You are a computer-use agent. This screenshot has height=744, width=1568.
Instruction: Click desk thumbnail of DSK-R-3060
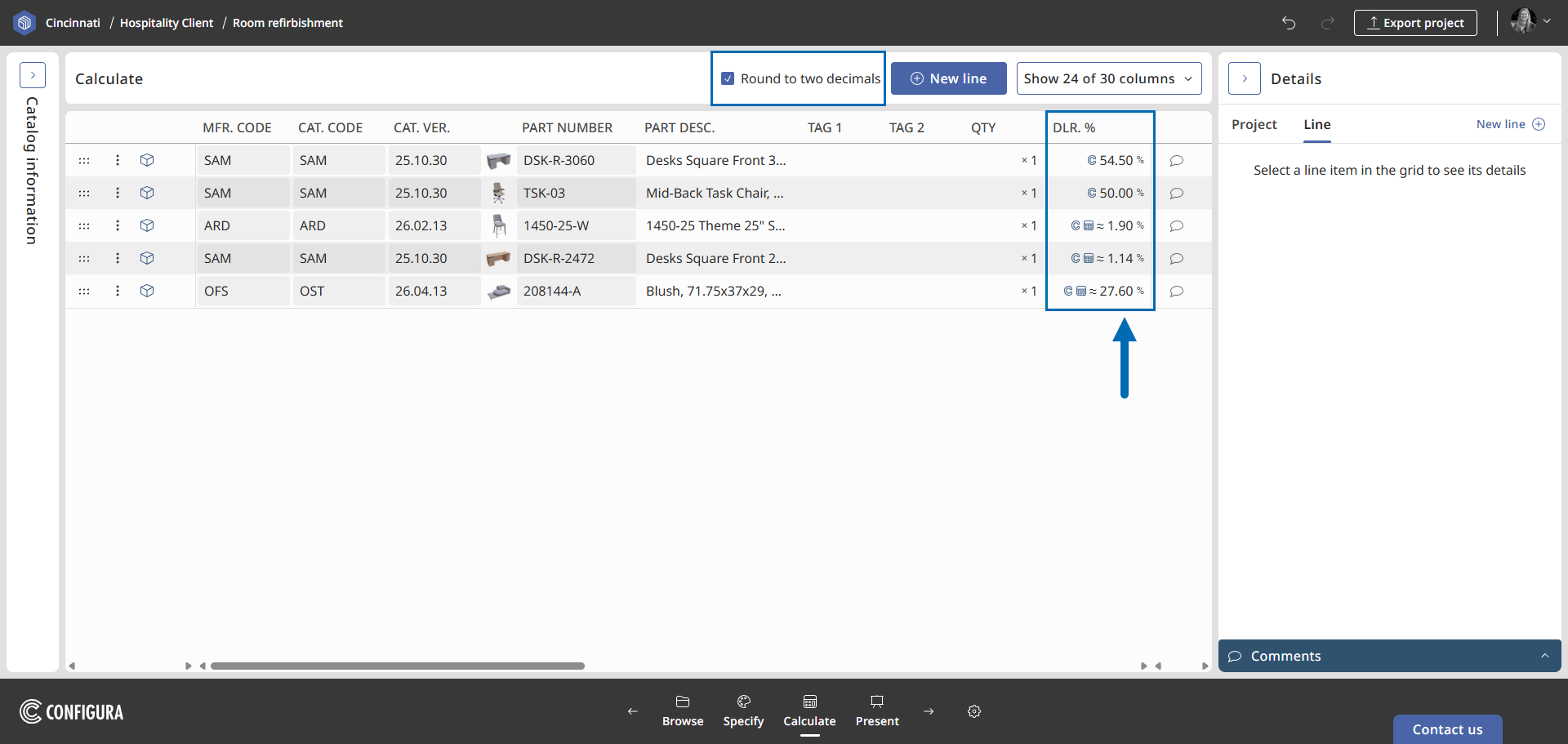tap(498, 161)
